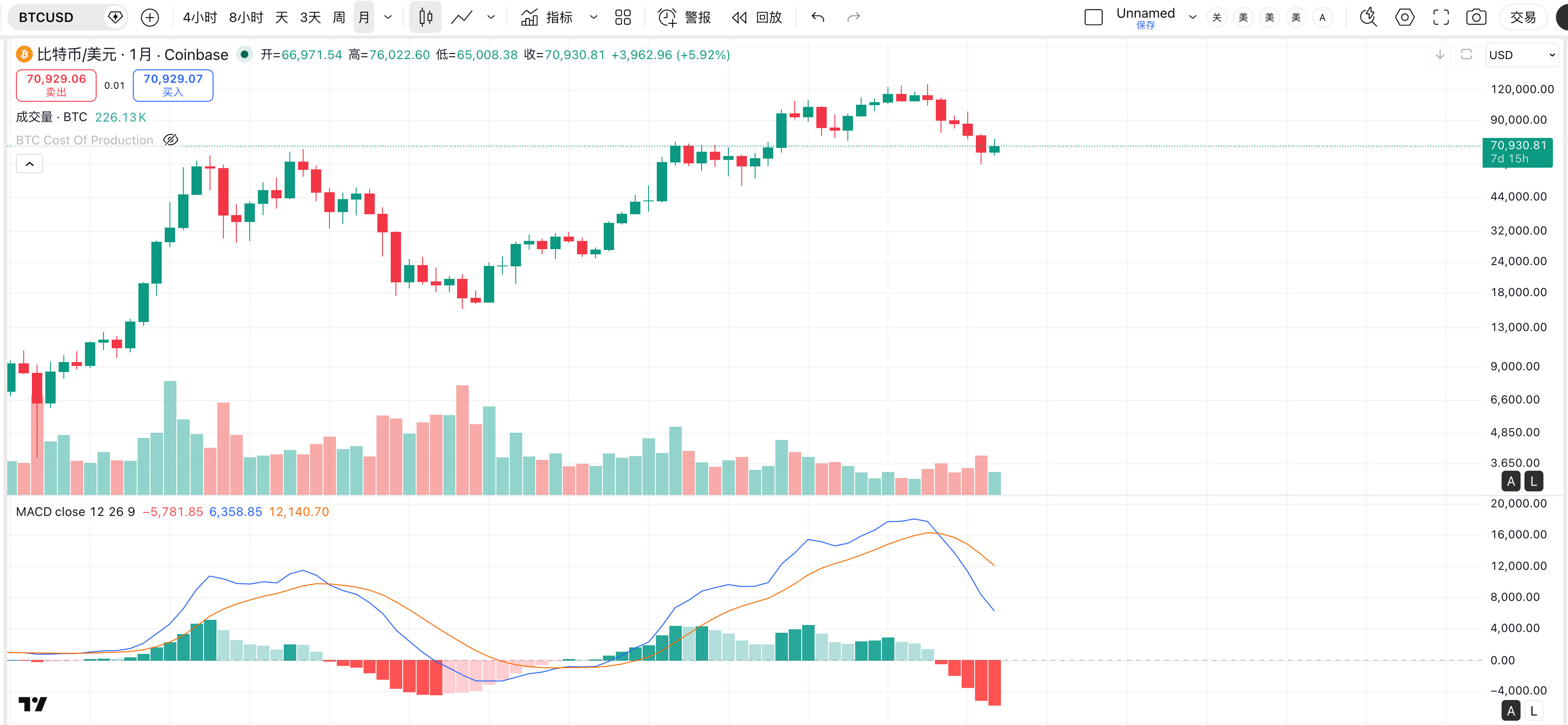The image size is (1568, 725).
Task: Collapse the indicator legend chevron
Action: [x=29, y=164]
